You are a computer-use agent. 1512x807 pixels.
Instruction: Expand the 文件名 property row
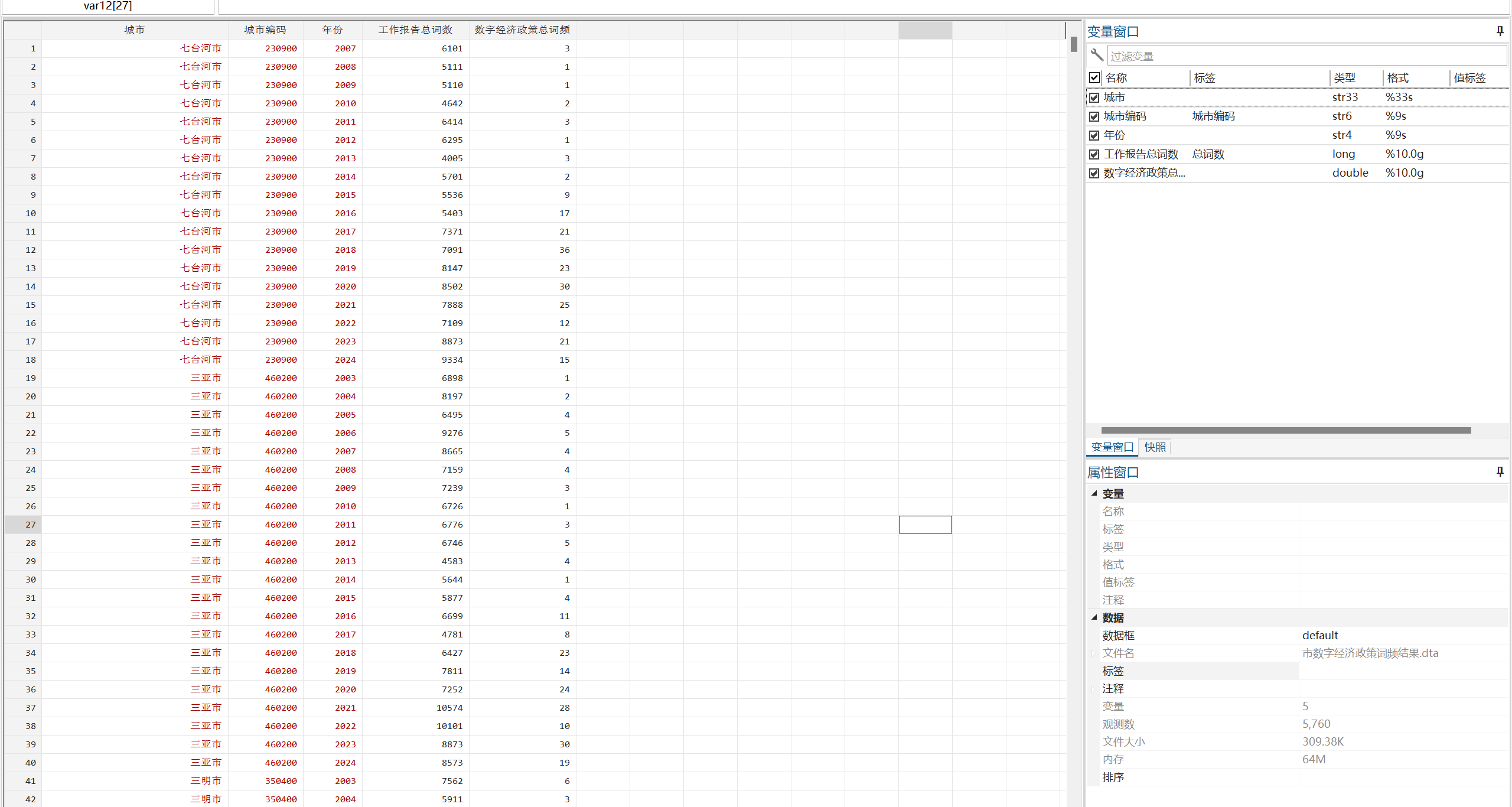(x=1094, y=653)
